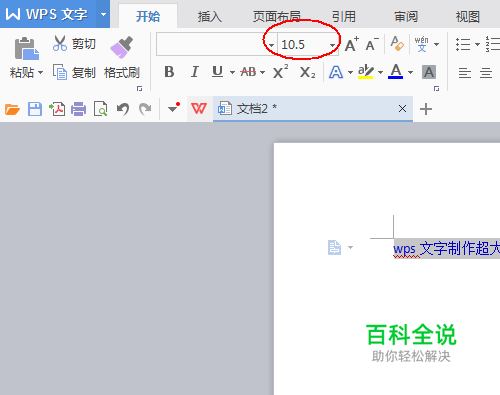The height and width of the screenshot is (395, 500).
Task: Decrease font size with A- icon
Action: pyautogui.click(x=372, y=44)
